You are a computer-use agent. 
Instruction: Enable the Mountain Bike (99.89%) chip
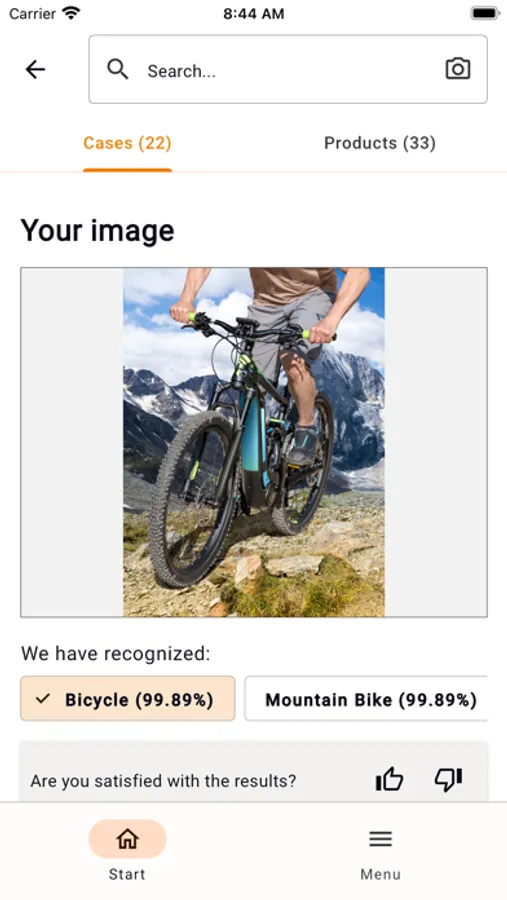point(366,699)
